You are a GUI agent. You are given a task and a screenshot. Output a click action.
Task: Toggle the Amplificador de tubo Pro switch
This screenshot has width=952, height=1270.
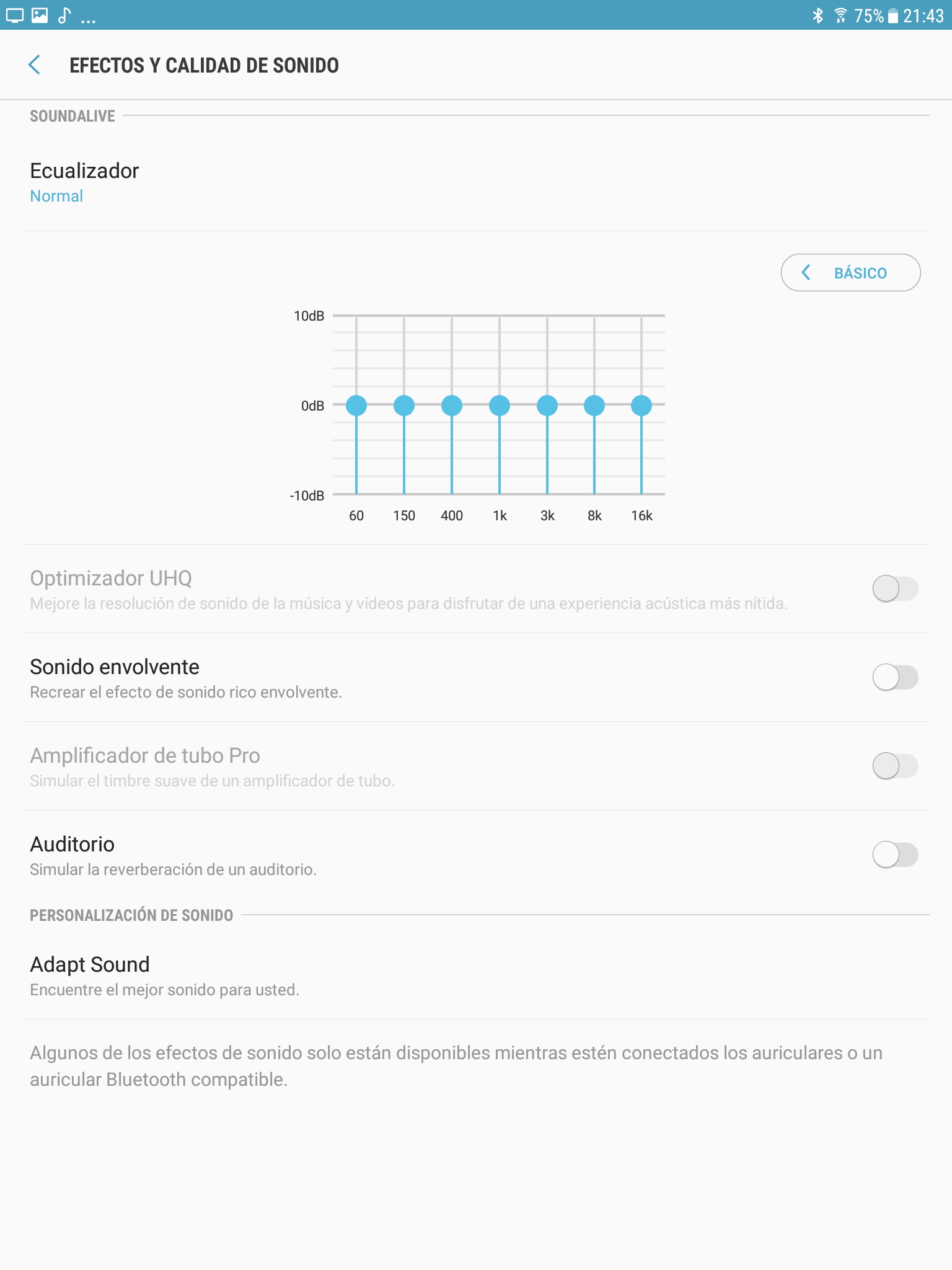894,766
